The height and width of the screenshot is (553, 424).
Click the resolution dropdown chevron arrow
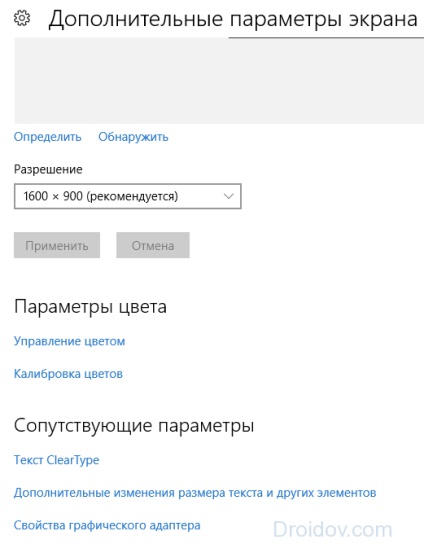pos(229,196)
